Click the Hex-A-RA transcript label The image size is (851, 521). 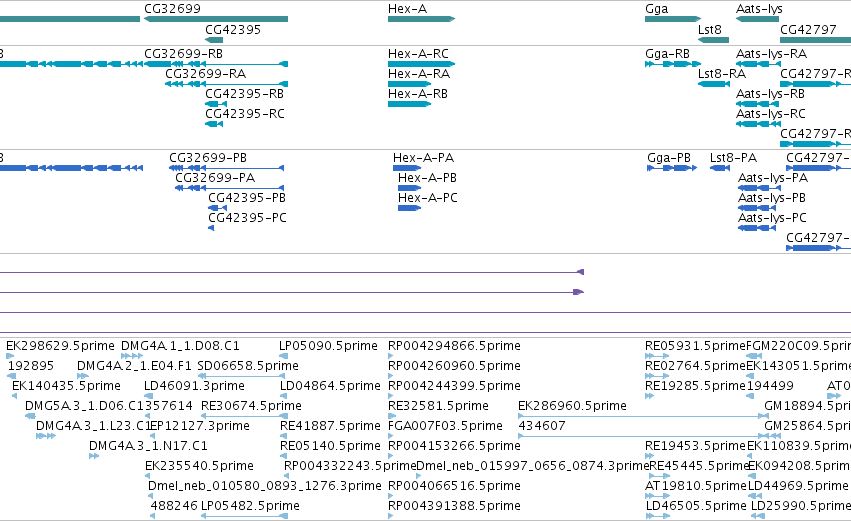point(418,74)
